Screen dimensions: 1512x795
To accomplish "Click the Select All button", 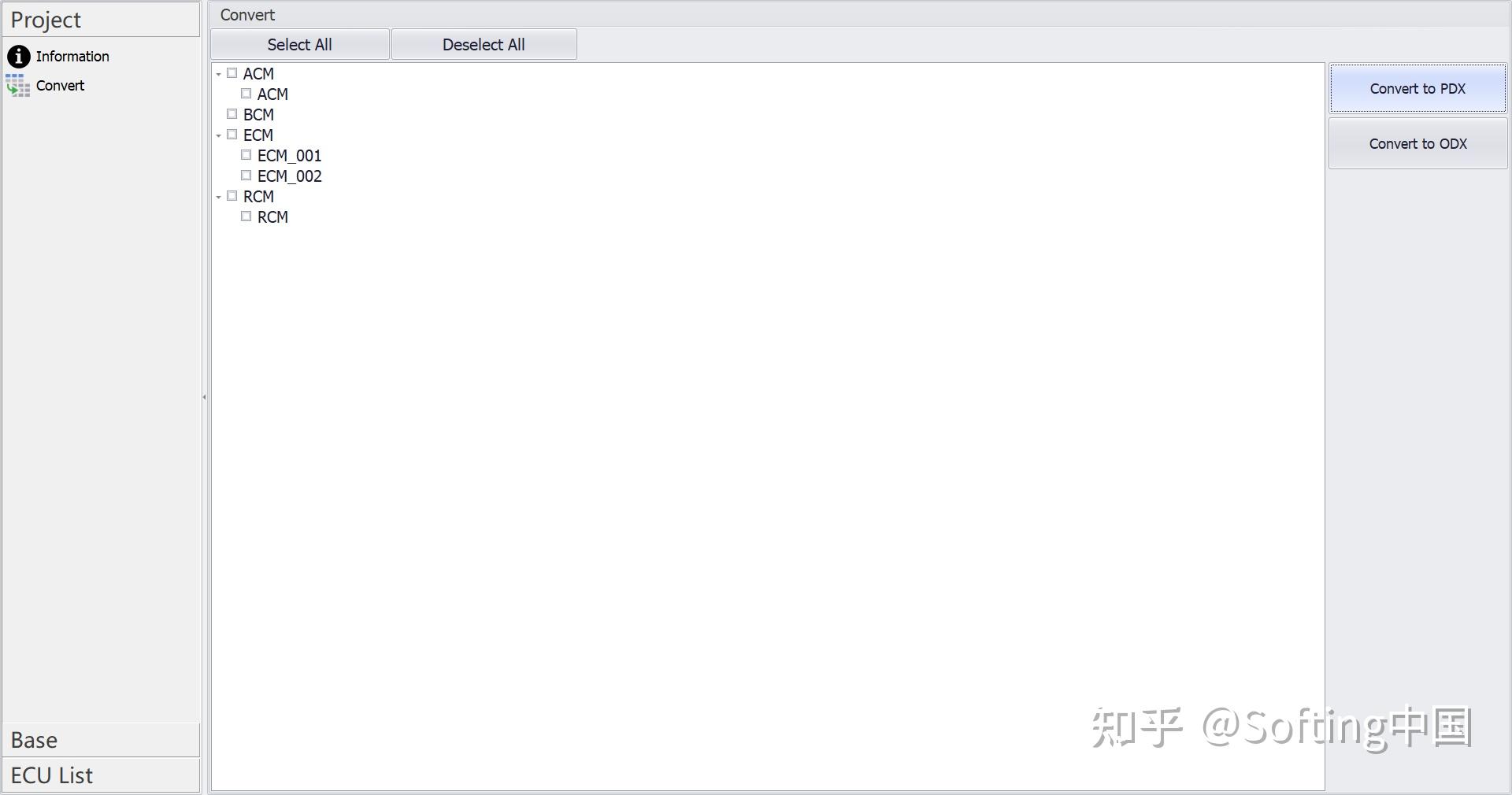I will click(x=299, y=44).
